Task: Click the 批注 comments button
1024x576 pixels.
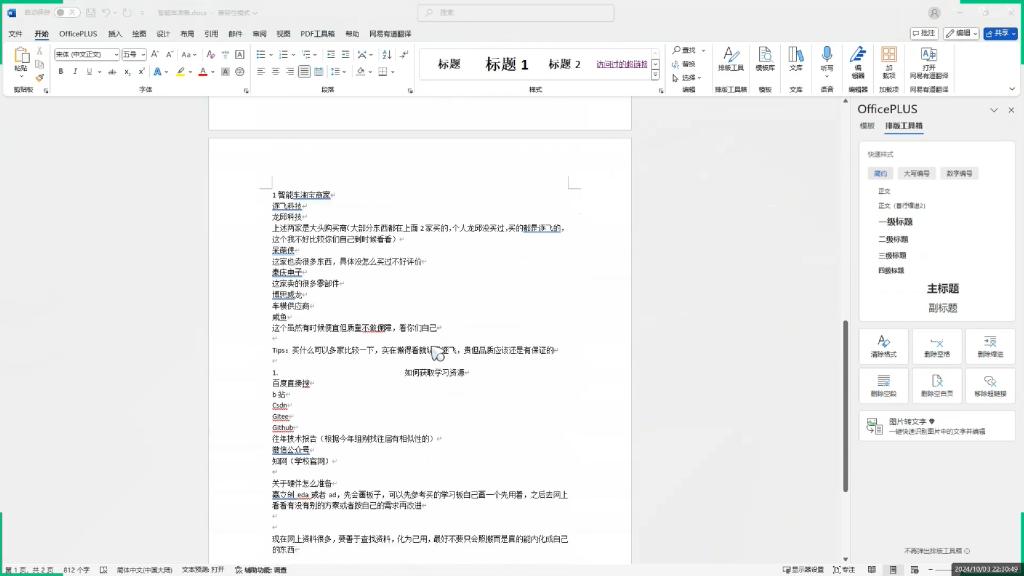Action: click(925, 33)
